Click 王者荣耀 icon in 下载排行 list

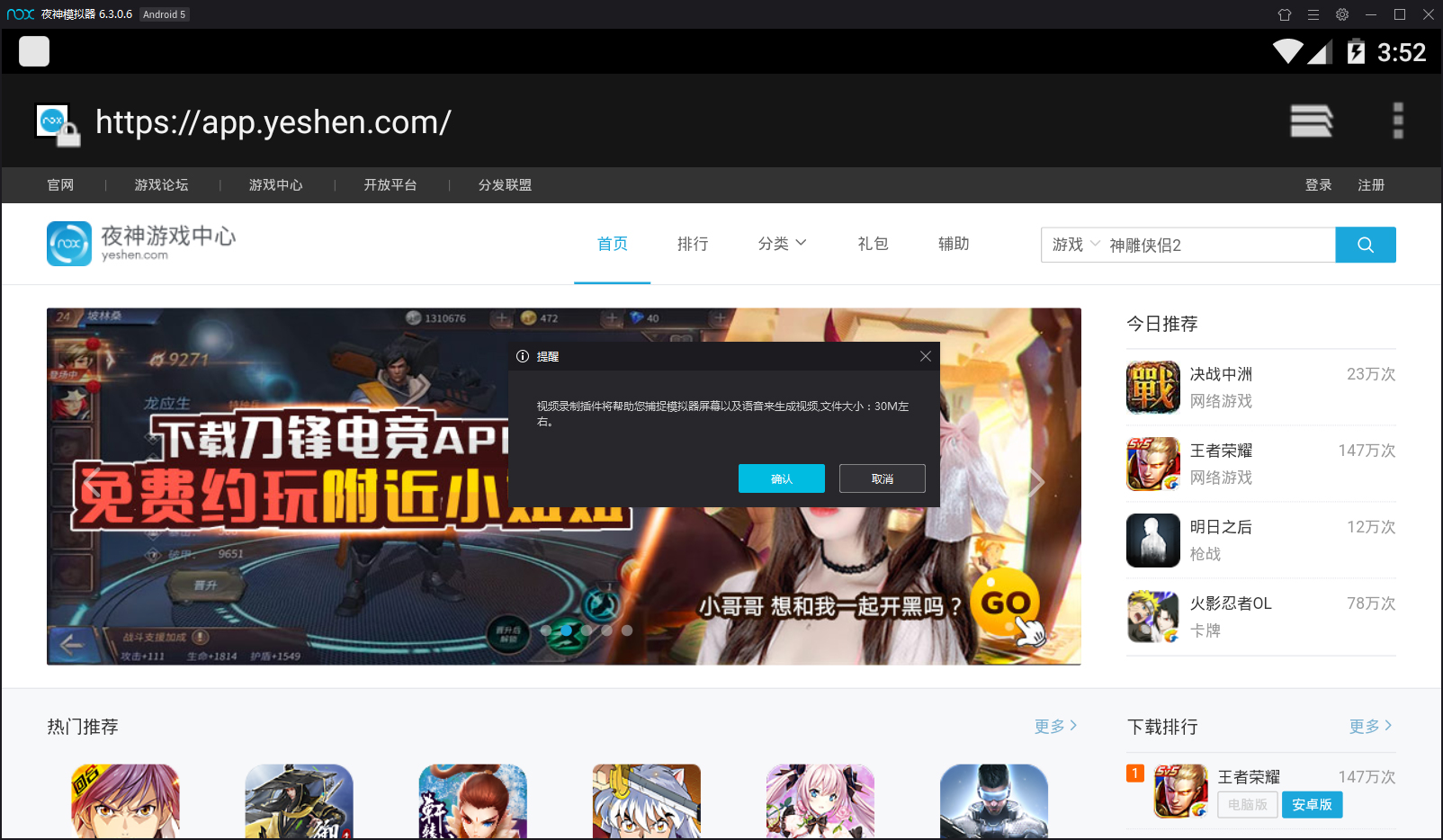coord(1181,791)
